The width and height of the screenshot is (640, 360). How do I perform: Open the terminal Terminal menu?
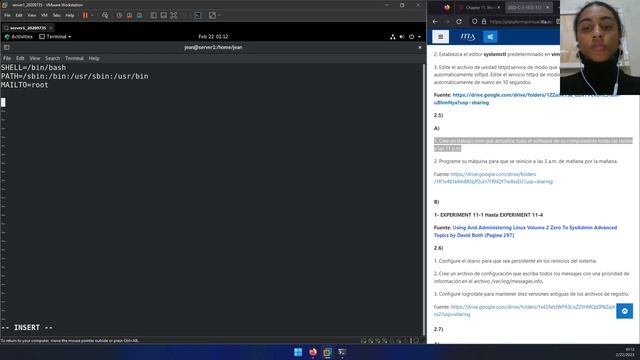click(x=74, y=58)
